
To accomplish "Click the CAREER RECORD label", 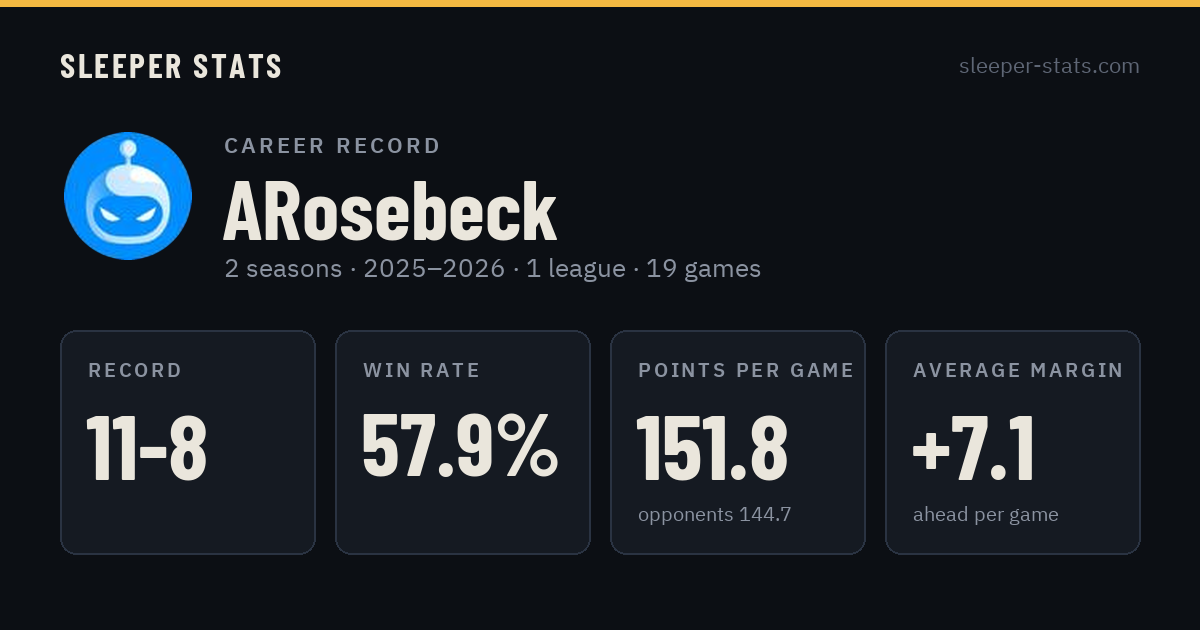I will (332, 146).
